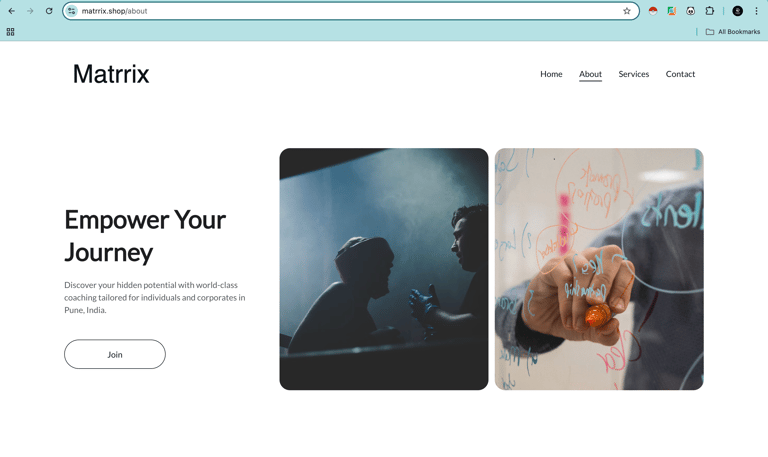Click the browser forward arrow
768x457 pixels.
click(30, 11)
